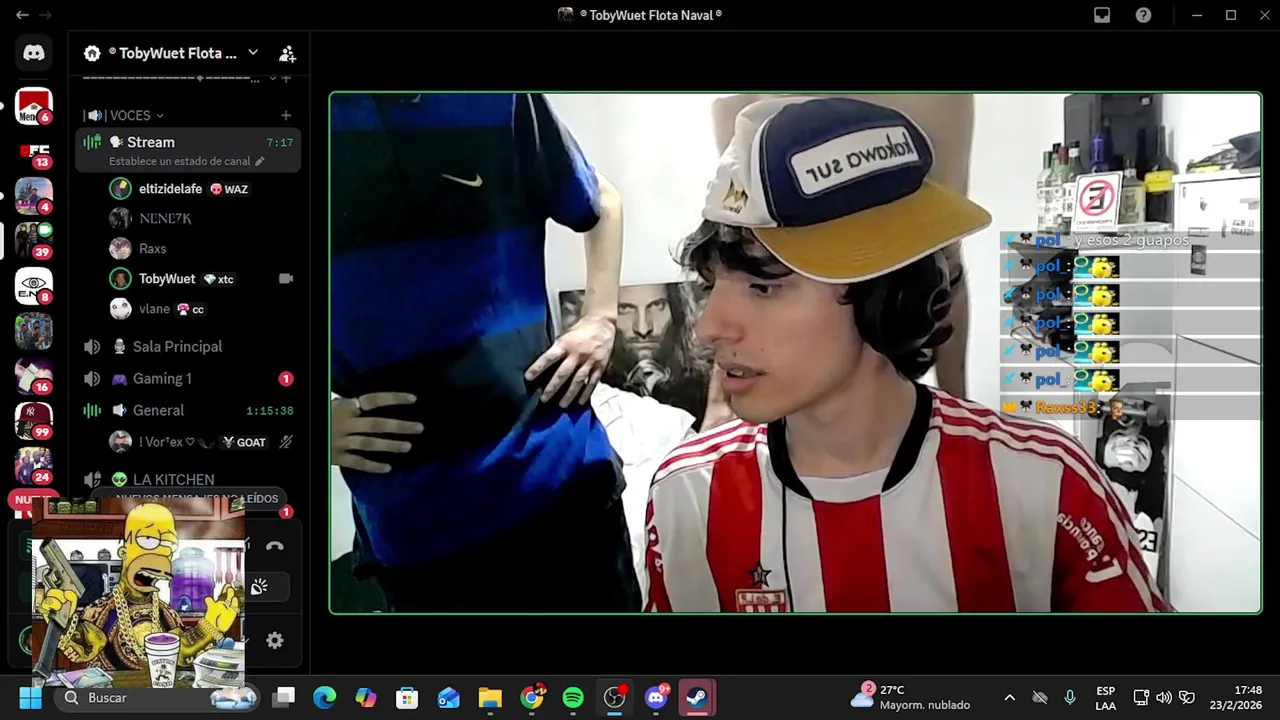Open File Explorer from taskbar
1280x720 pixels.
point(490,698)
